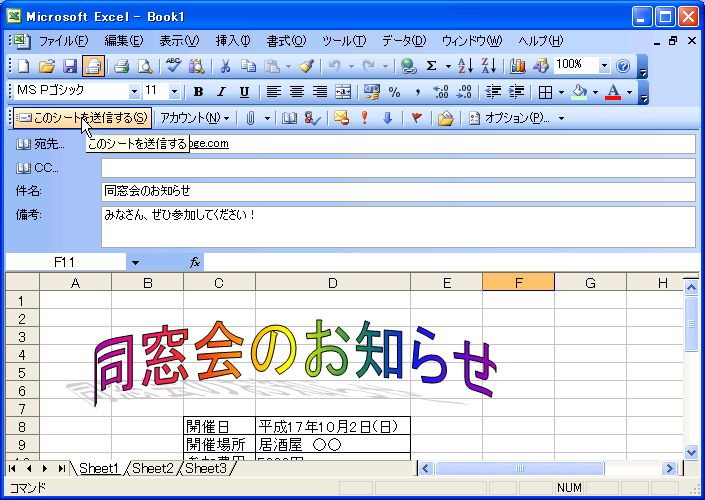Click このシートを送信する send button
The height and width of the screenshot is (500, 705).
tap(82, 118)
